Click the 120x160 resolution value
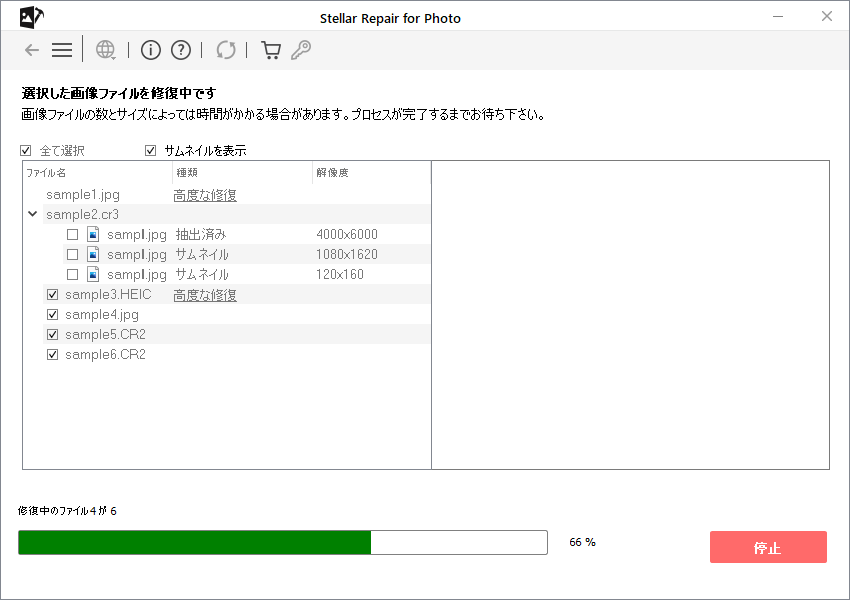 tap(340, 274)
